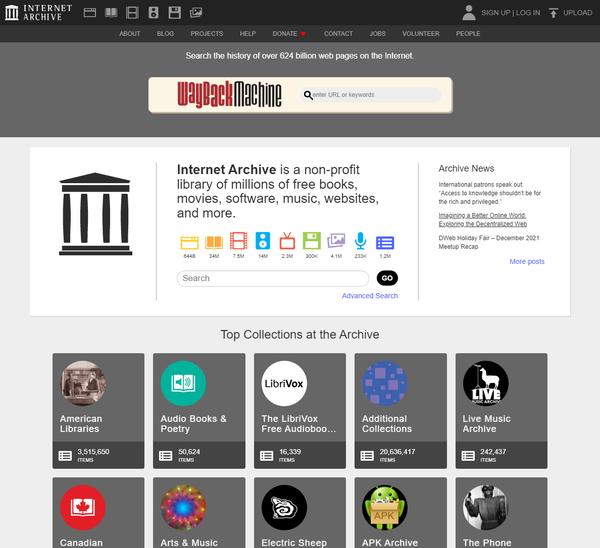Image resolution: width=600 pixels, height=548 pixels.
Task: Click the blue list icon labeled 1.2M
Action: point(385,243)
